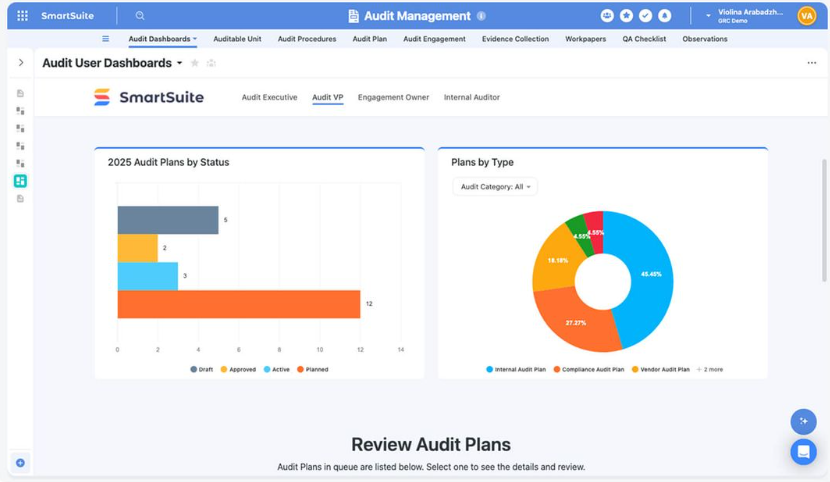Click the bottom sidebar document icon
The width and height of the screenshot is (830, 482).
coord(20,198)
